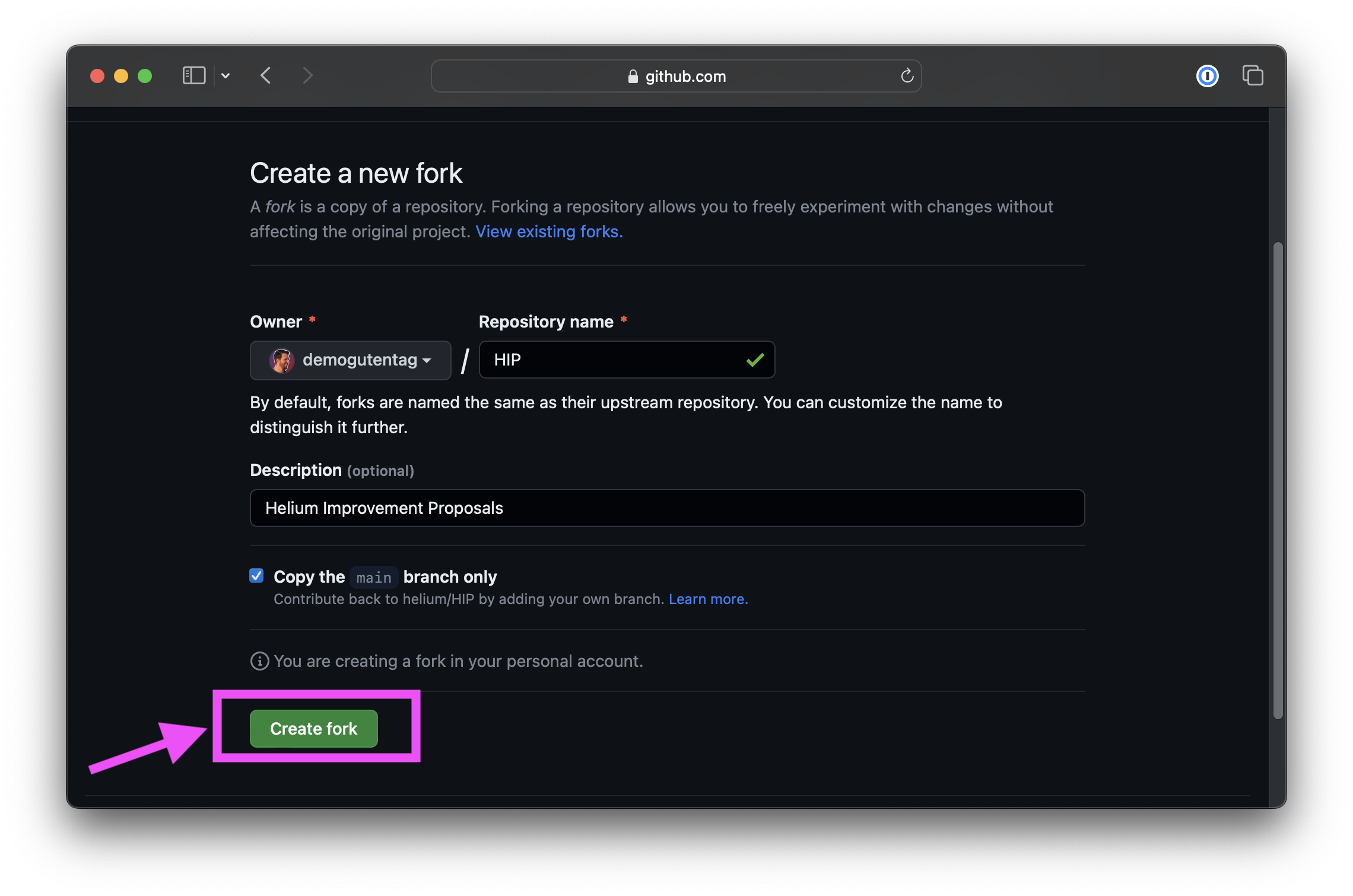The width and height of the screenshot is (1353, 896).
Task: Click the vertical page scrollbar
Action: (x=1278, y=481)
